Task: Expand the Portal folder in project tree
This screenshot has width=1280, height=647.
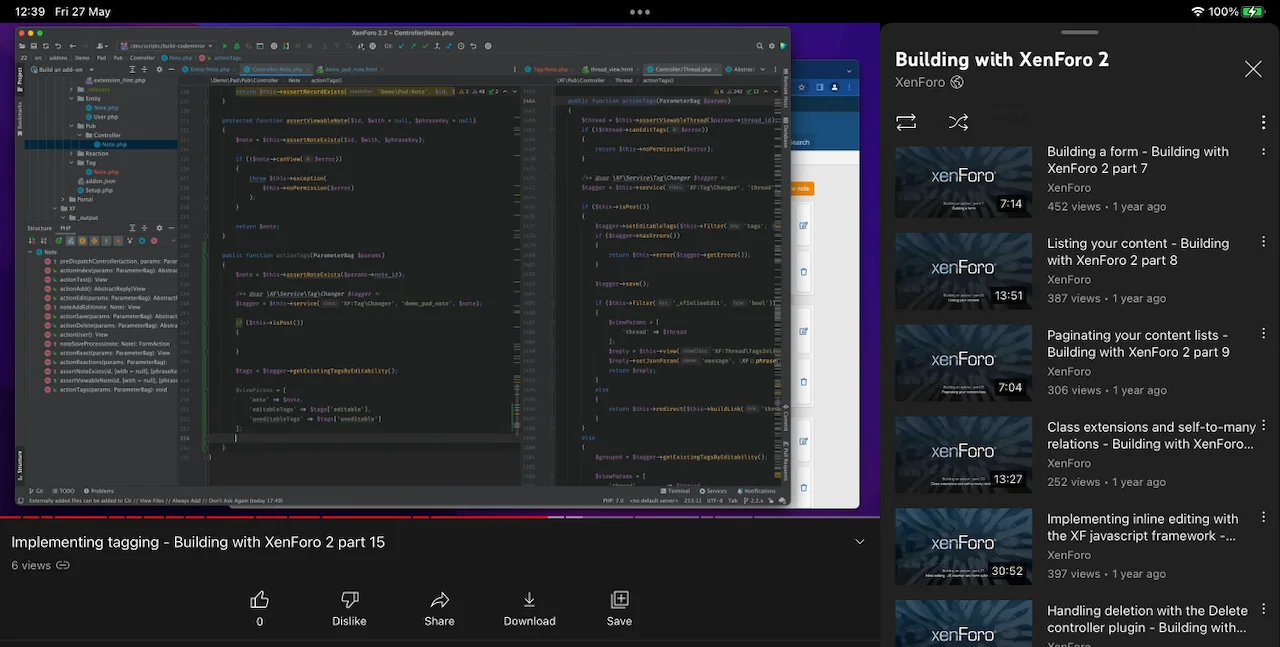Action: [x=64, y=199]
